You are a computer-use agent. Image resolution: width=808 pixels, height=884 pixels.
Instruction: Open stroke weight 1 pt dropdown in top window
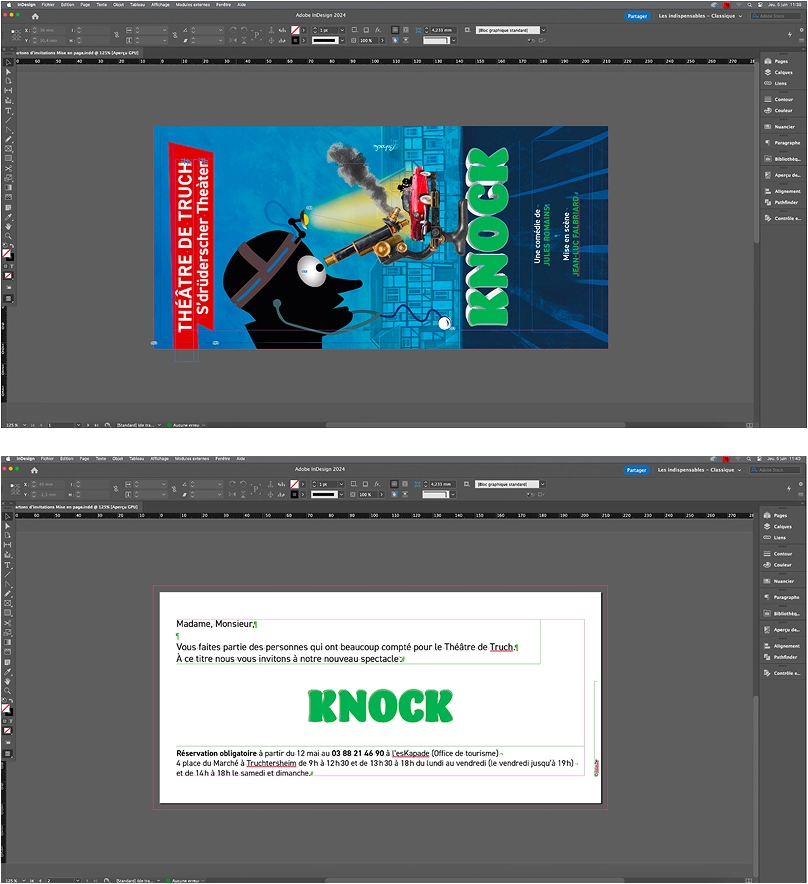pos(342,30)
